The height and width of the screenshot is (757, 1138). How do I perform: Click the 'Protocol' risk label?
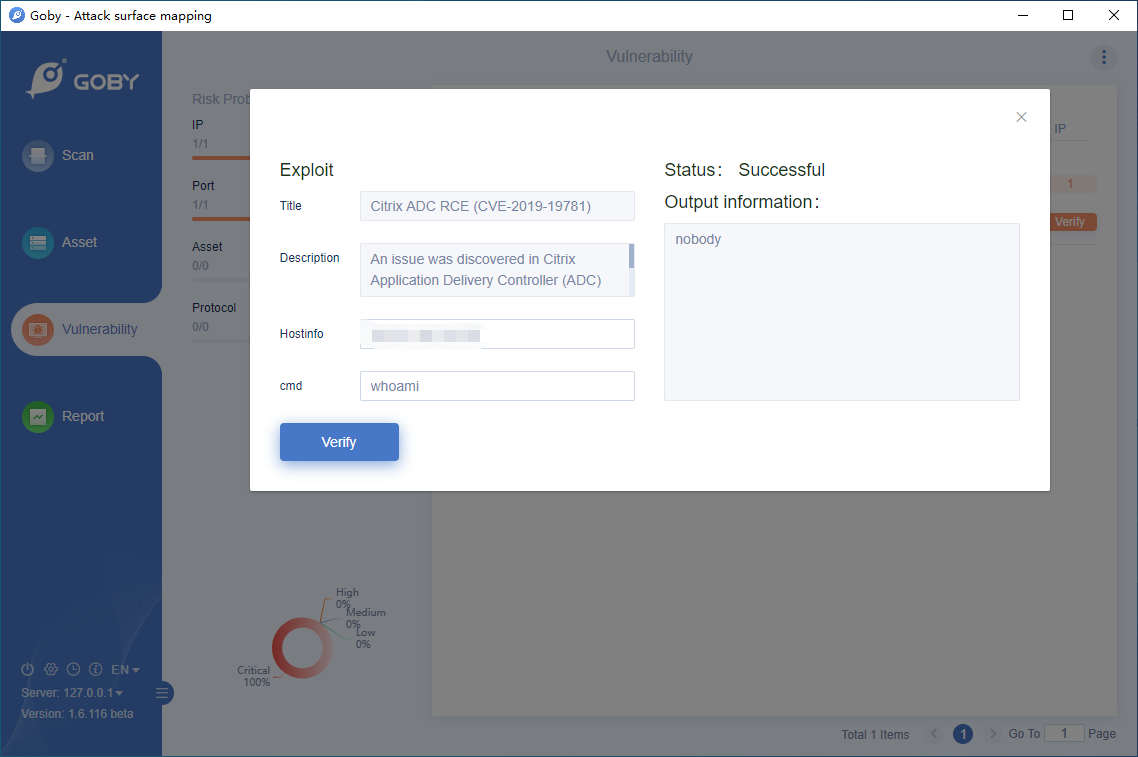click(214, 308)
